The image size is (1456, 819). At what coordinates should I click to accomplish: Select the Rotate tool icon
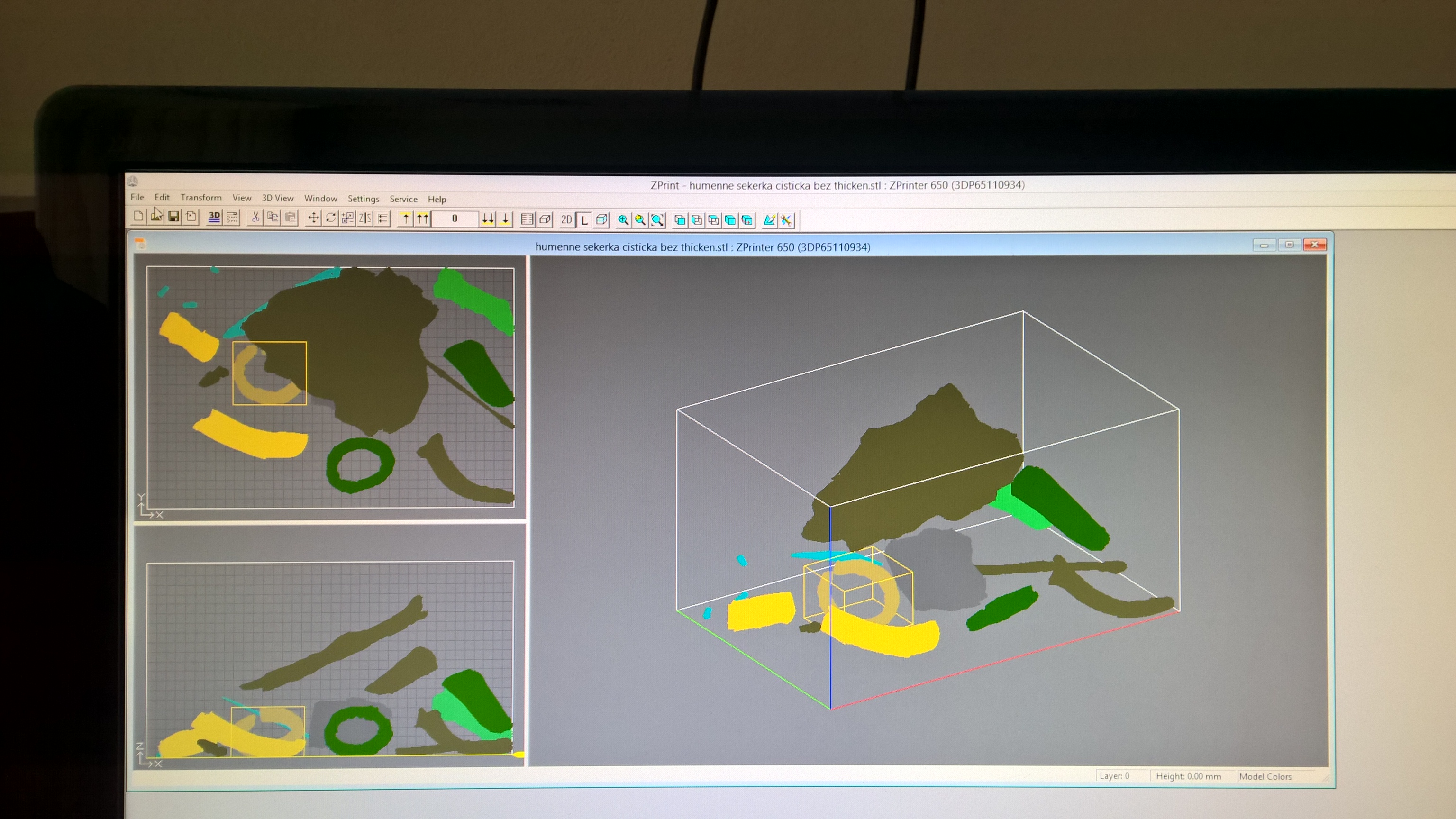331,218
